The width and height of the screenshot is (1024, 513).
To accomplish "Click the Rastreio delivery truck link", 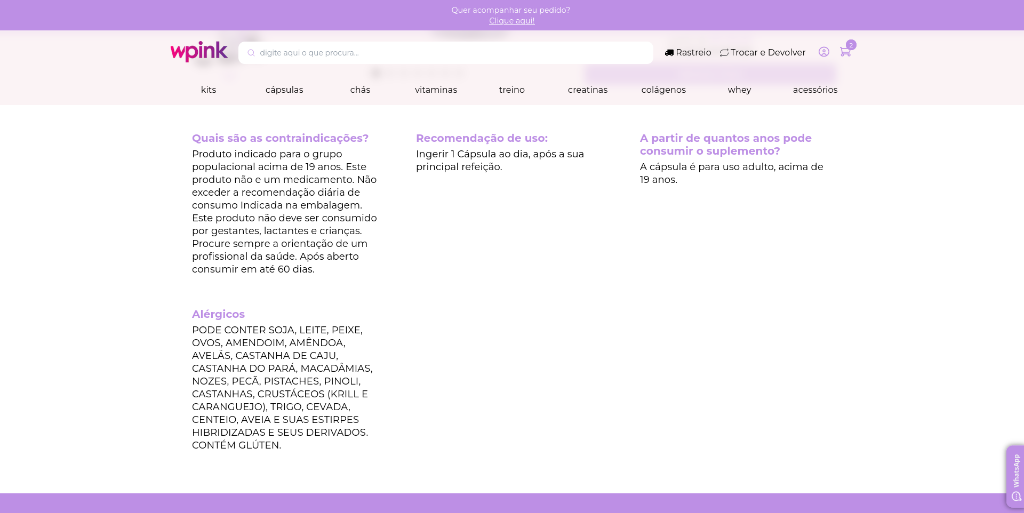I will click(688, 52).
